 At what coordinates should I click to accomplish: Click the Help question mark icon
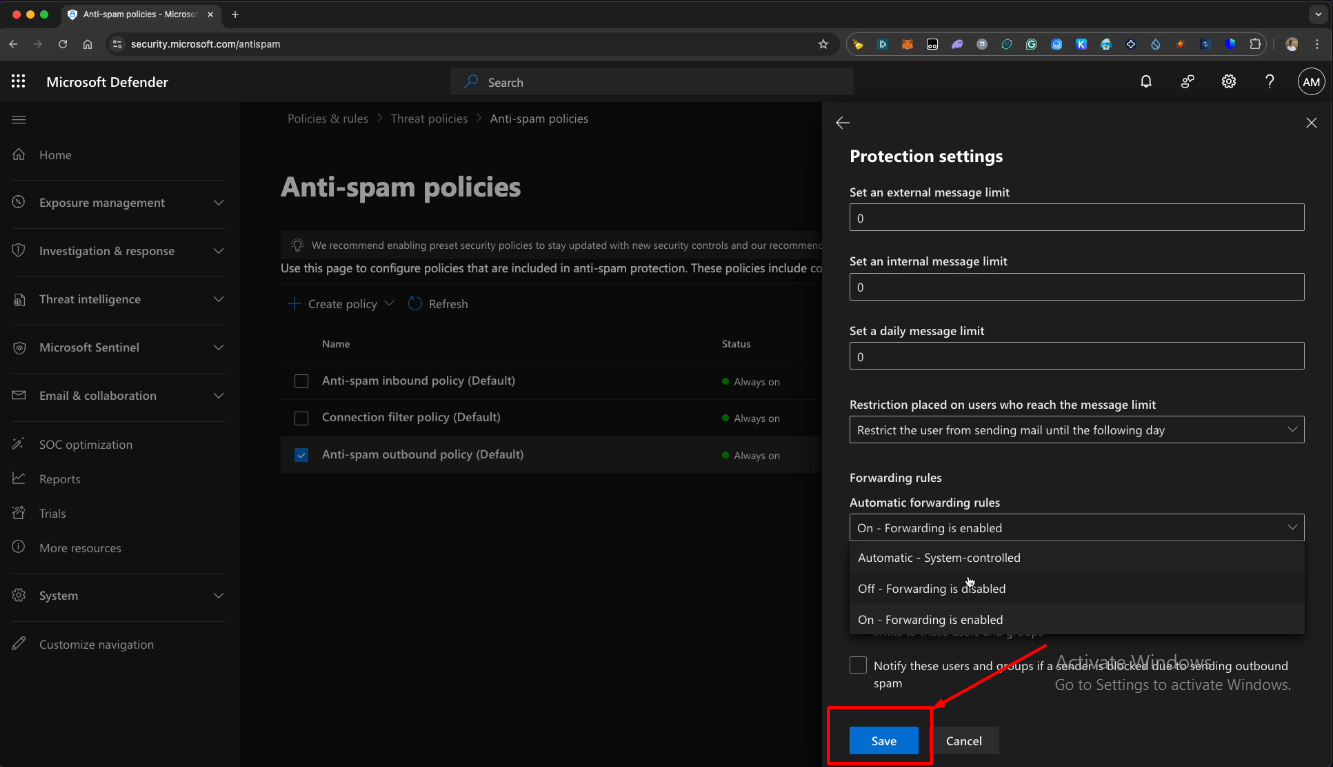1269,82
